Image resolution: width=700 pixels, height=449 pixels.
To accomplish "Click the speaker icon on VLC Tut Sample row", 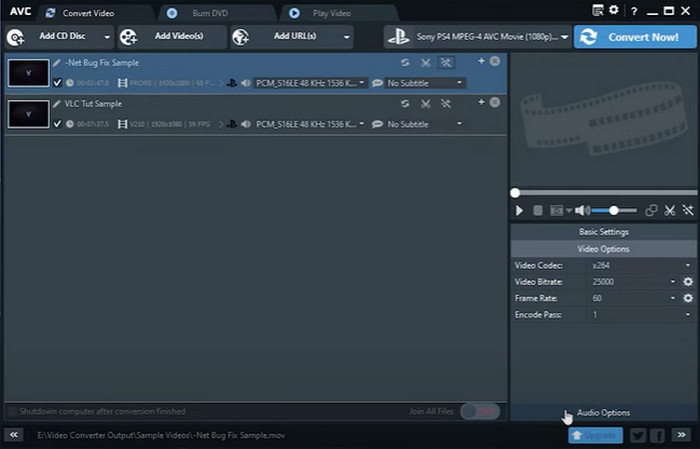I will (246, 124).
